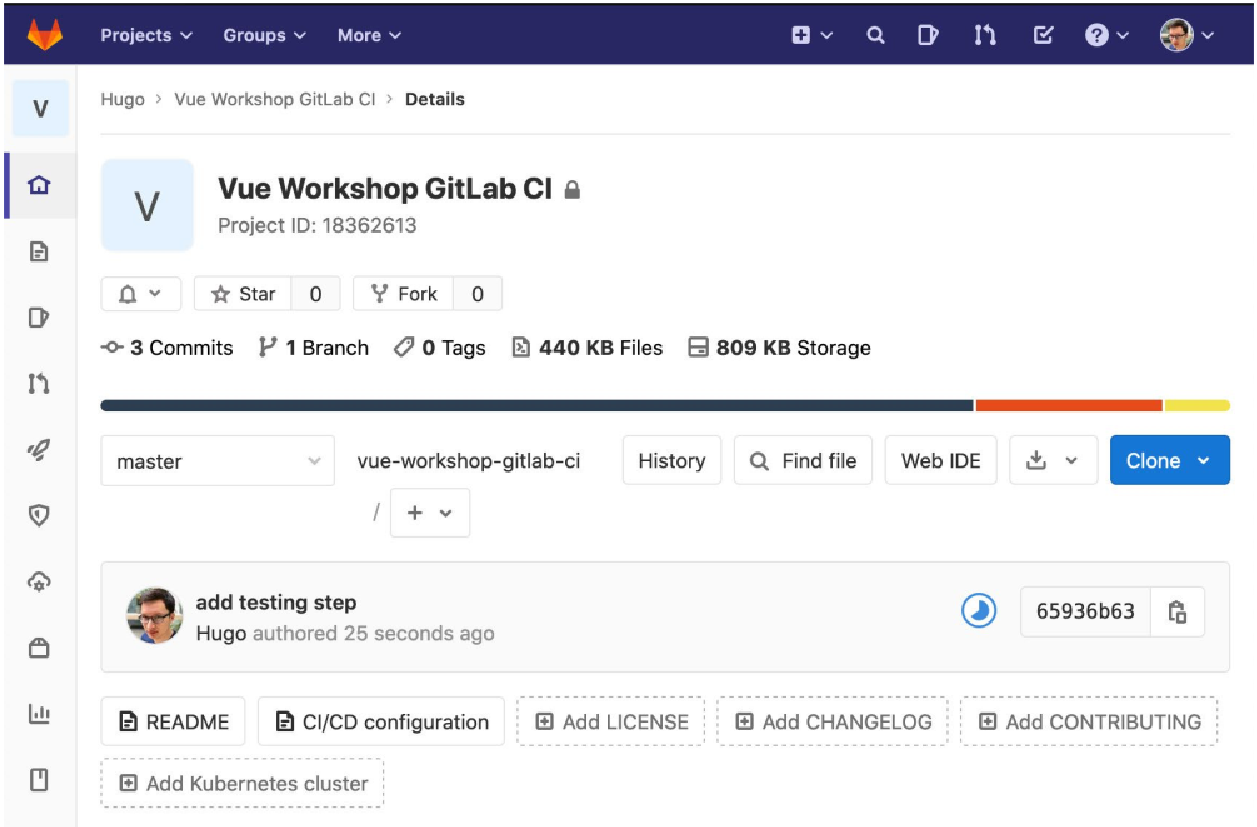1257x827 pixels.
Task: Open 3 Commits link
Action: click(167, 348)
